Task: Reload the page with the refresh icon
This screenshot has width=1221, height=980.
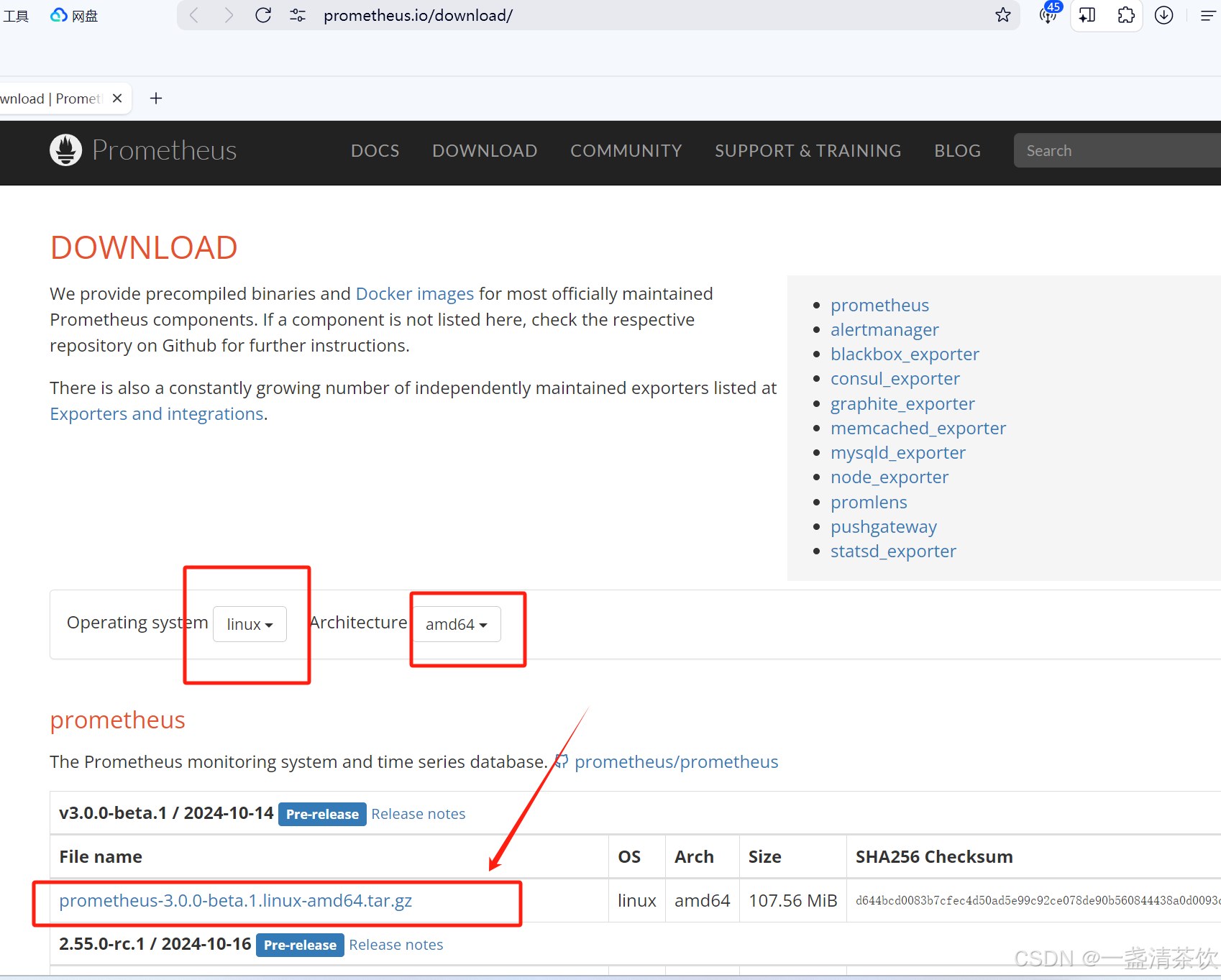Action: pos(263,15)
